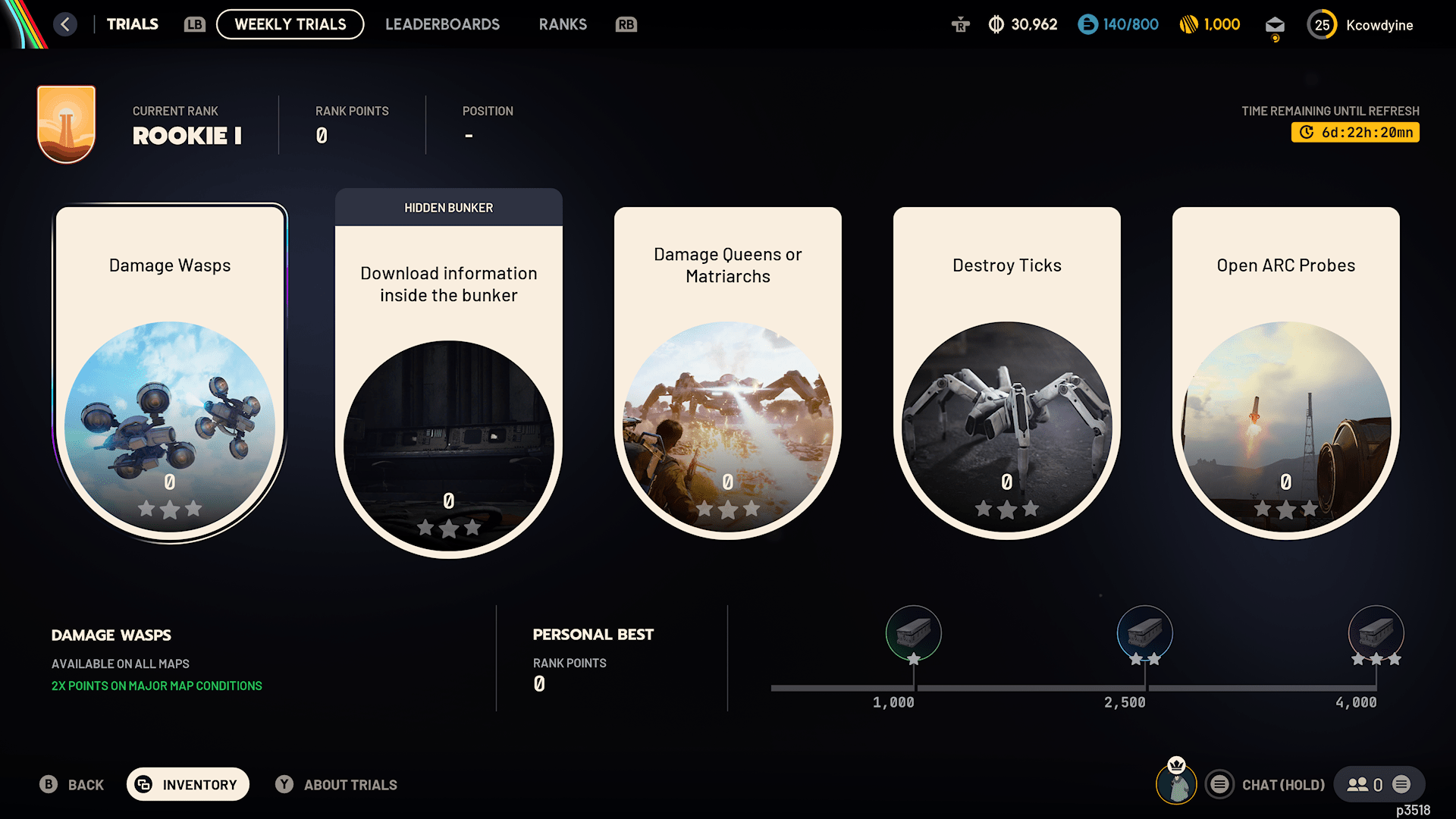Click the Back button at bottom
1456x819 pixels.
click(x=72, y=784)
